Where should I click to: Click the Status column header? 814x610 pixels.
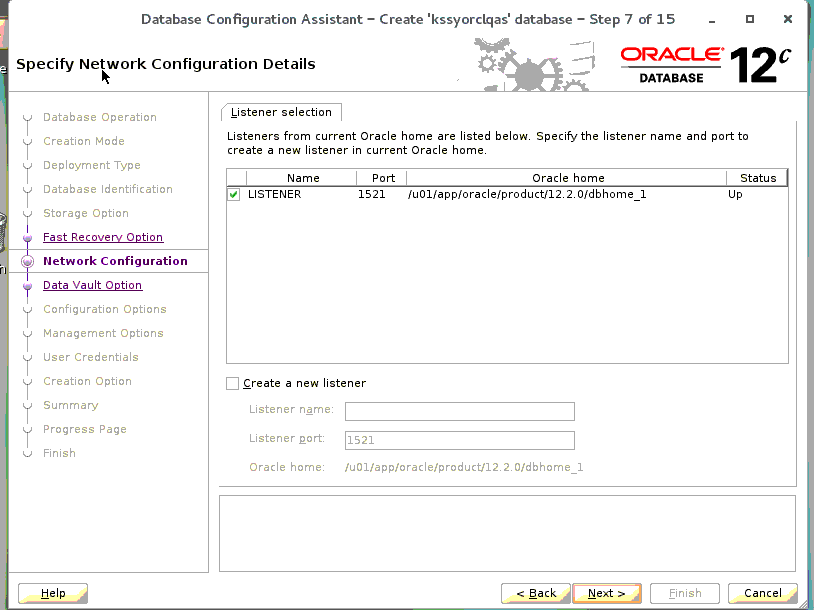click(757, 178)
